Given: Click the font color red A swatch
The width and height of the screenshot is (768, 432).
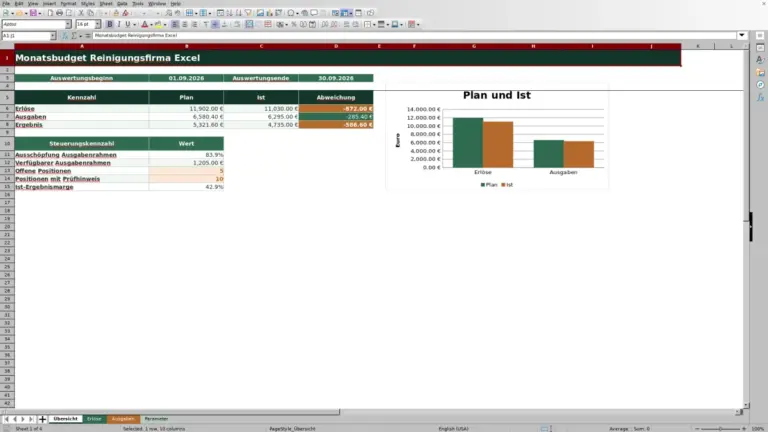Looking at the screenshot, I should (x=144, y=24).
